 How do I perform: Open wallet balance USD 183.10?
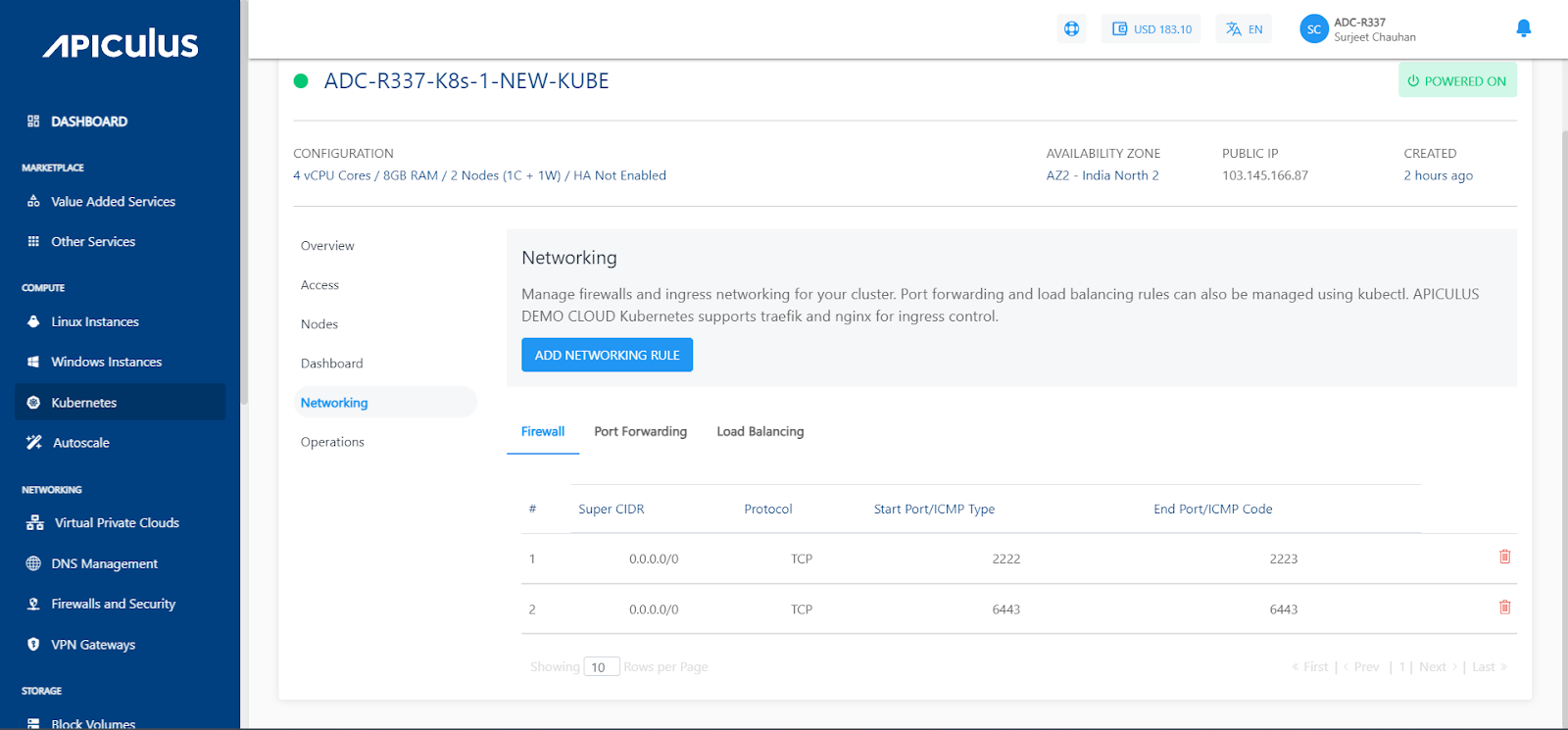pos(1151,28)
